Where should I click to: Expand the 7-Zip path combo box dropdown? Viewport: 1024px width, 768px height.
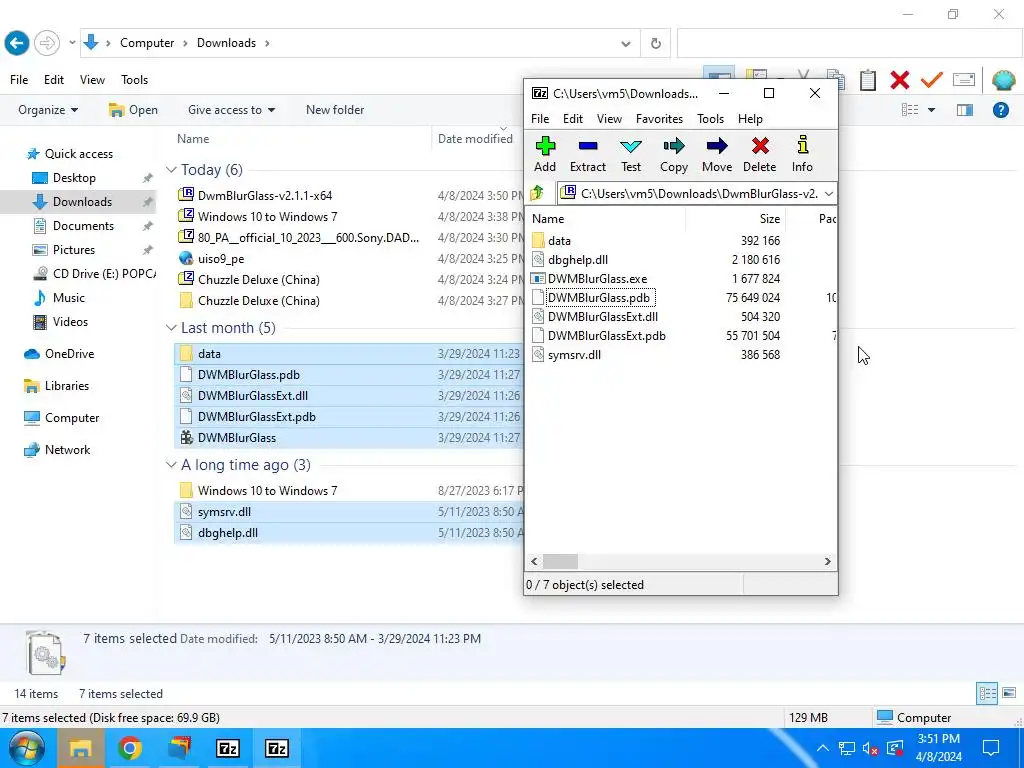[829, 193]
